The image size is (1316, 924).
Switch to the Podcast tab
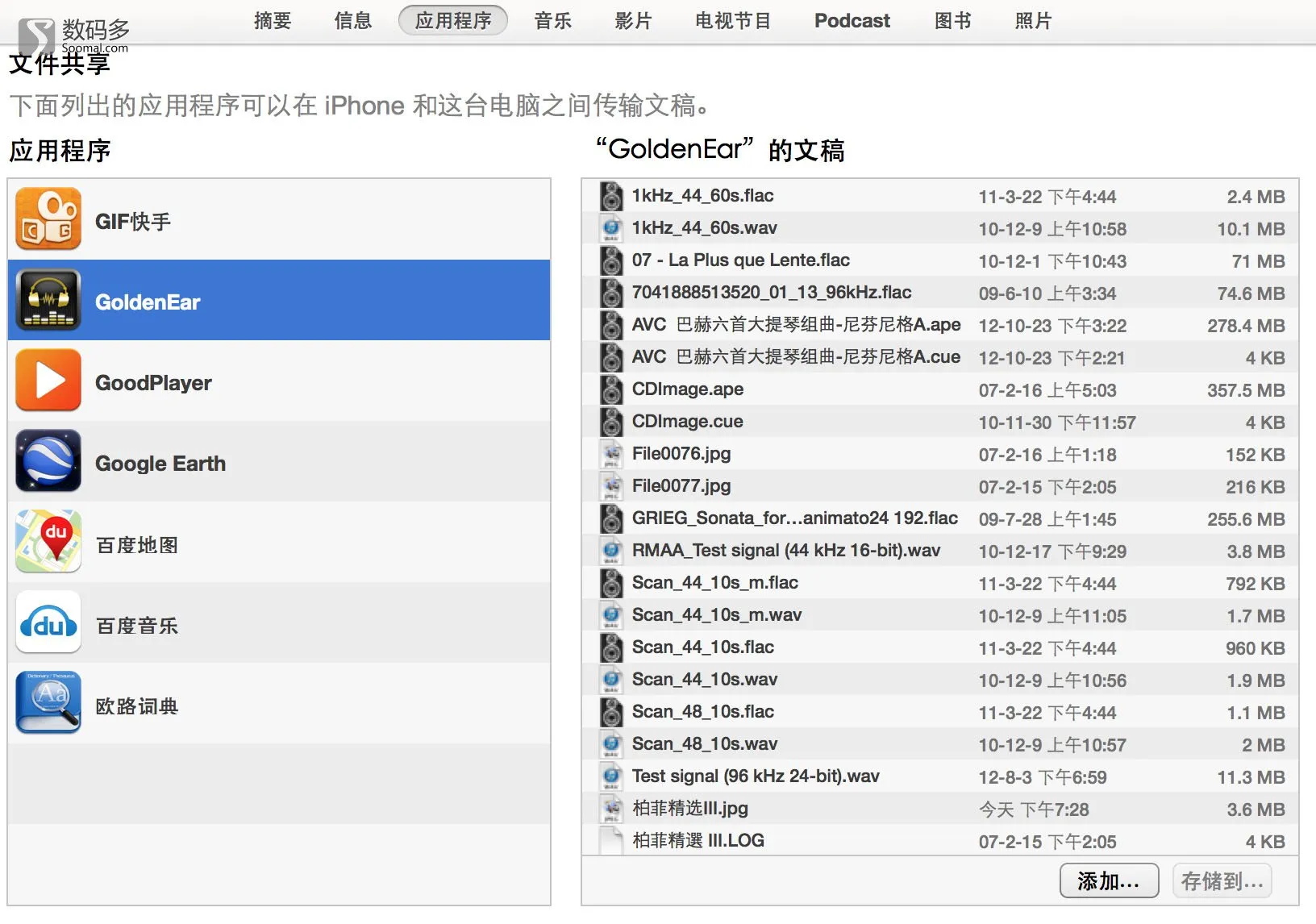(x=852, y=20)
